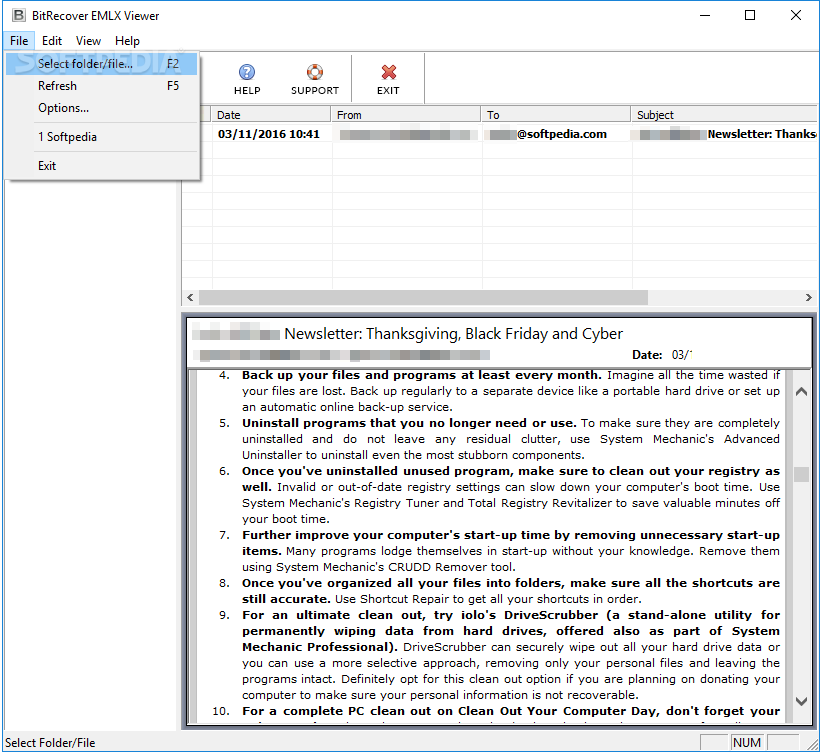Click up arrow of message body scrollbar

pos(801,392)
